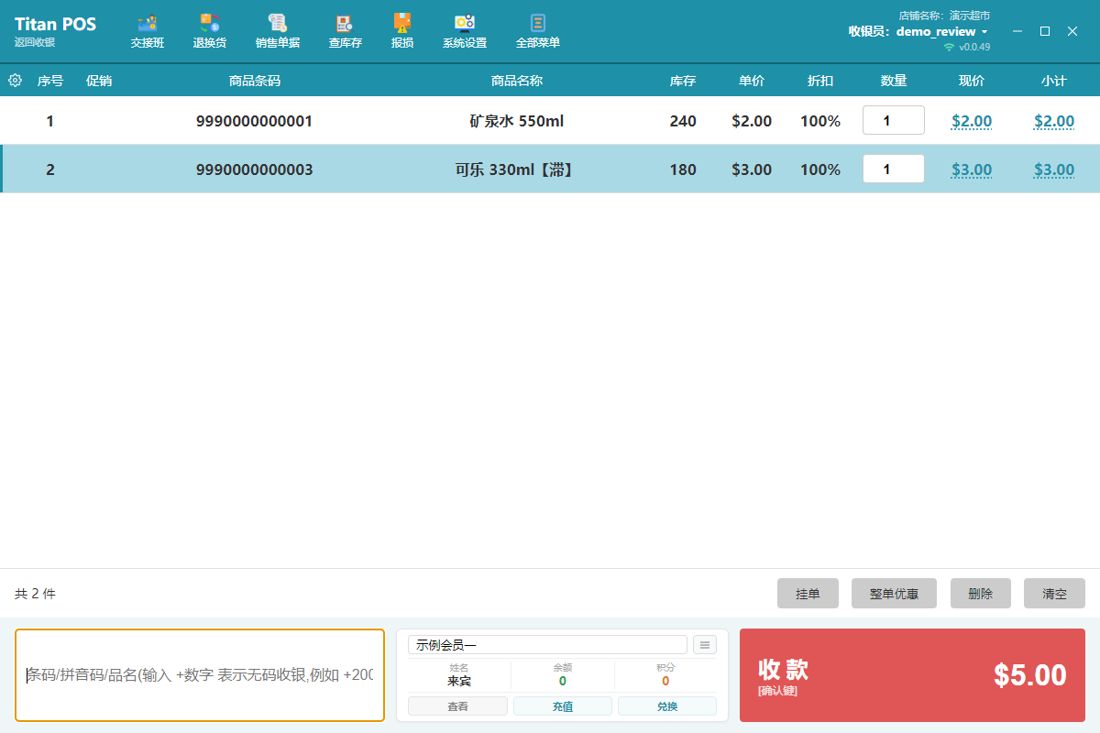The image size is (1100, 733).
Task: Click the 数量 column header
Action: point(894,81)
